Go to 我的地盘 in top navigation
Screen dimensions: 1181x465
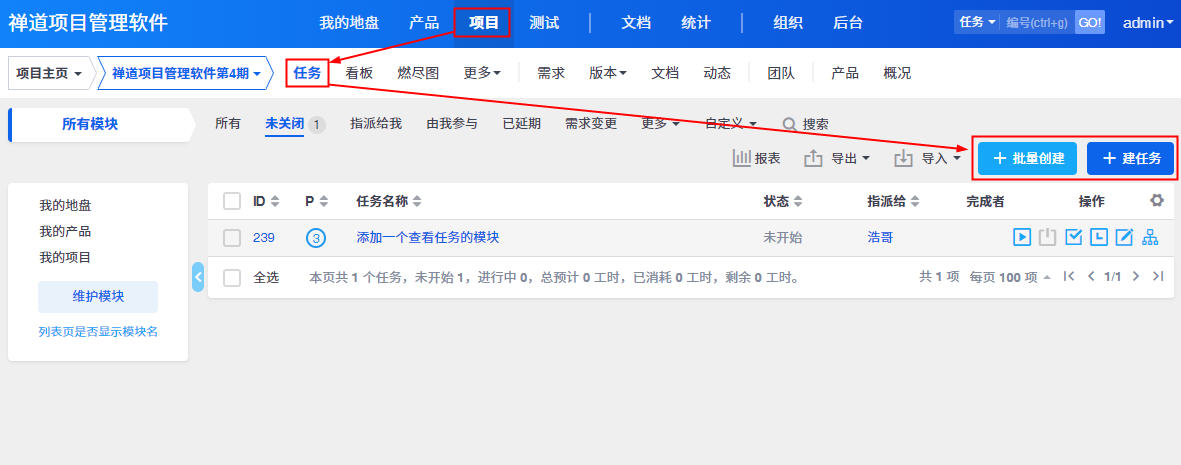pos(349,23)
